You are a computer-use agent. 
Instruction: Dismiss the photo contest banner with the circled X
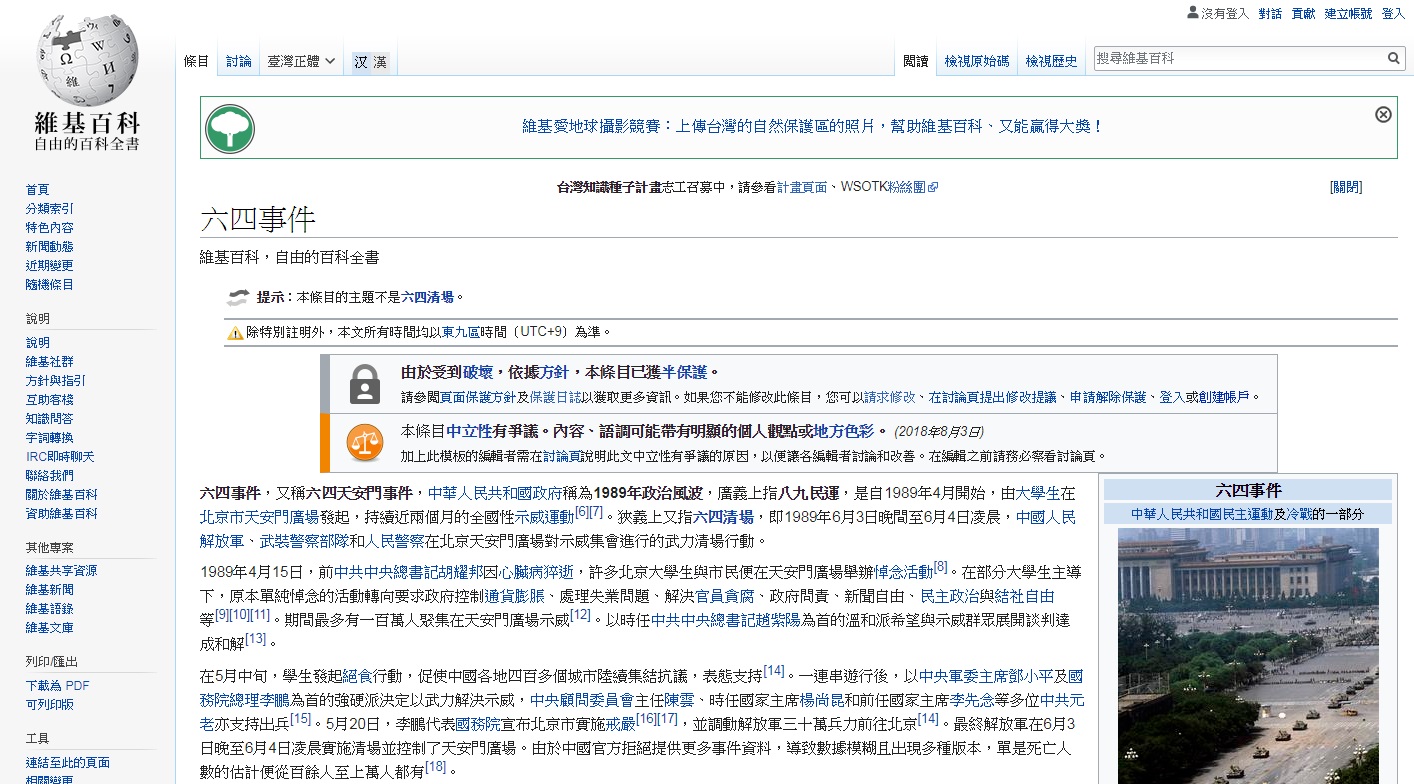click(x=1383, y=113)
